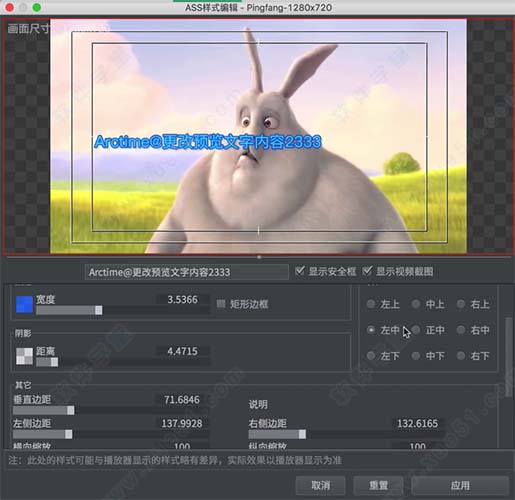Click the 宽度 value field 3.5366
Screen dimensions: 515x500
click(183, 299)
